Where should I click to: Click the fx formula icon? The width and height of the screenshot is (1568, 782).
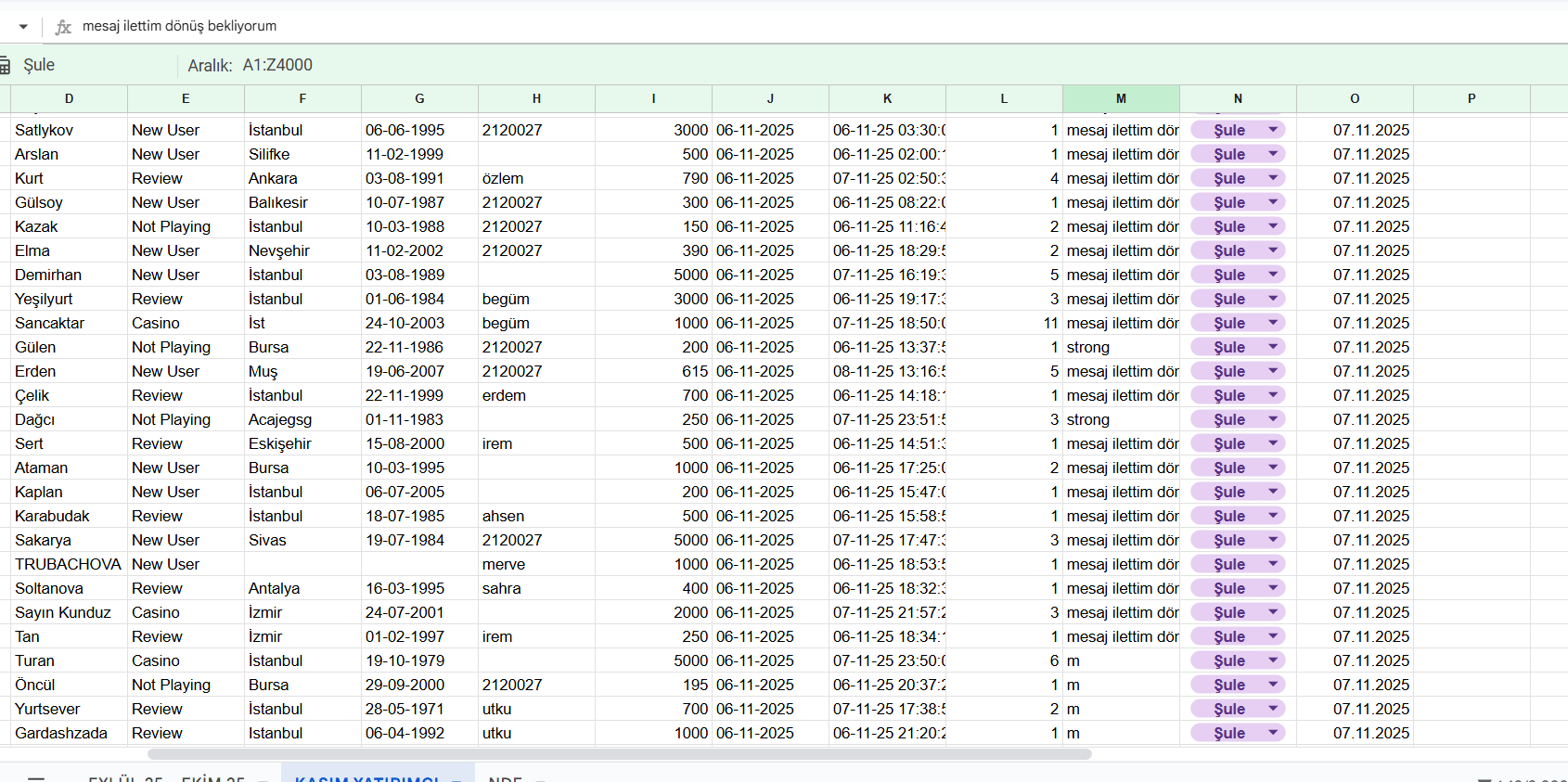[x=63, y=27]
